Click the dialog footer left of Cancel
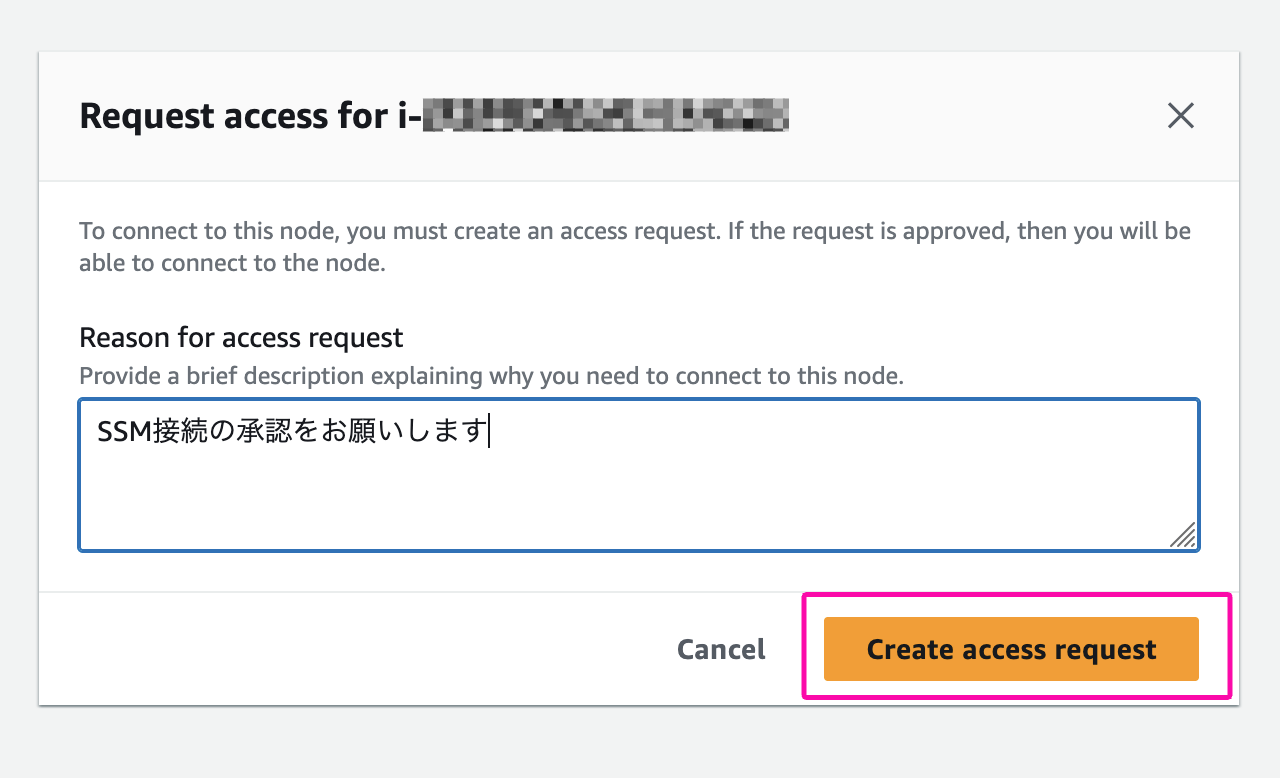The height and width of the screenshot is (778, 1280). pyautogui.click(x=350, y=649)
